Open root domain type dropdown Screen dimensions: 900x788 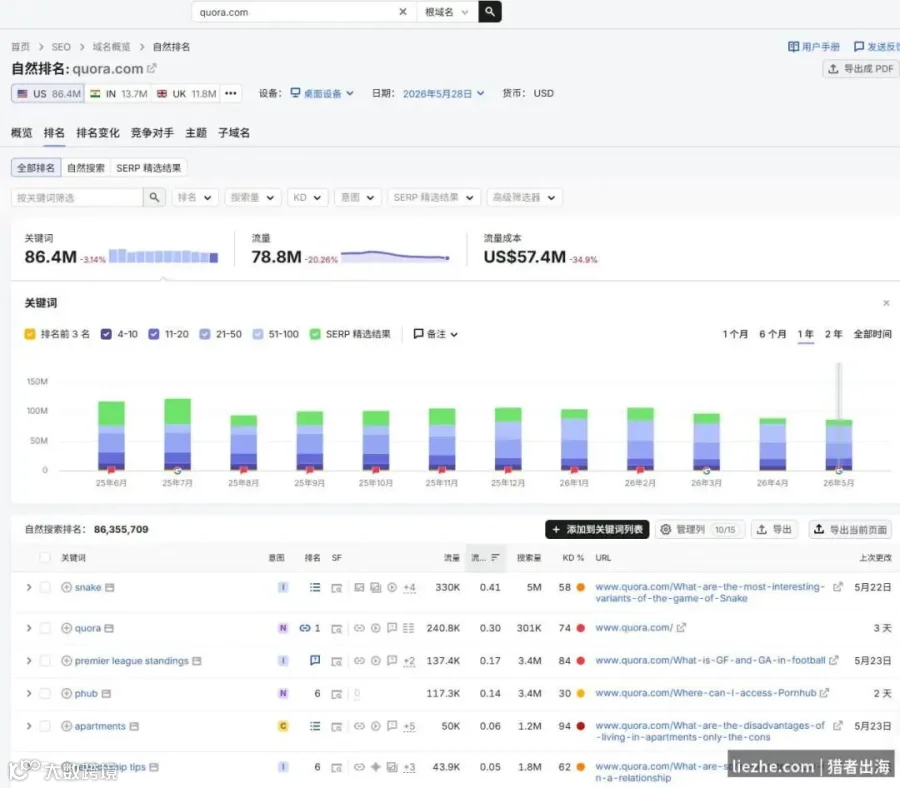(x=447, y=11)
